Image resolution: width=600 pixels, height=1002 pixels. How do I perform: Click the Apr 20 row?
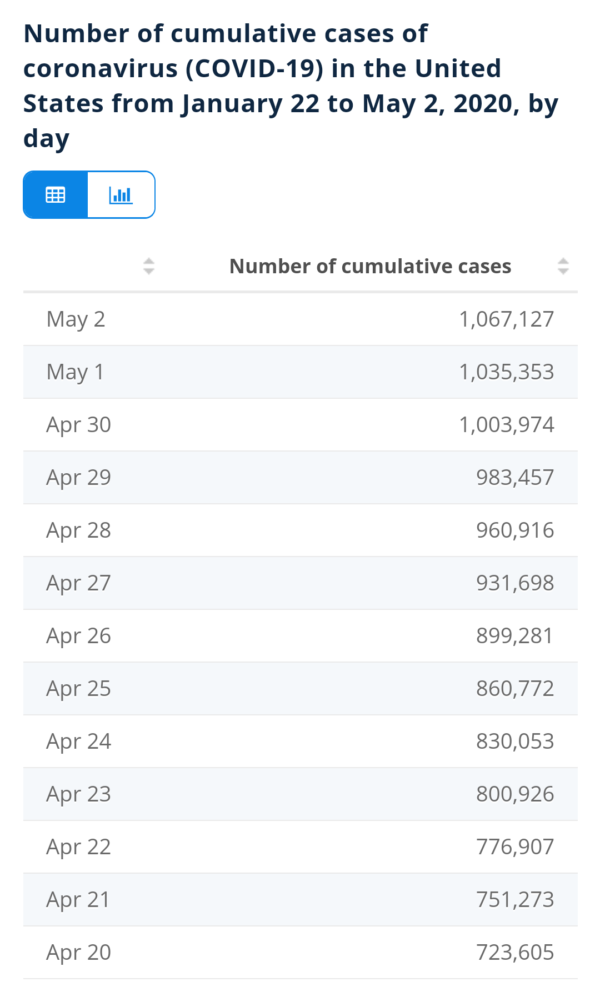(300, 953)
